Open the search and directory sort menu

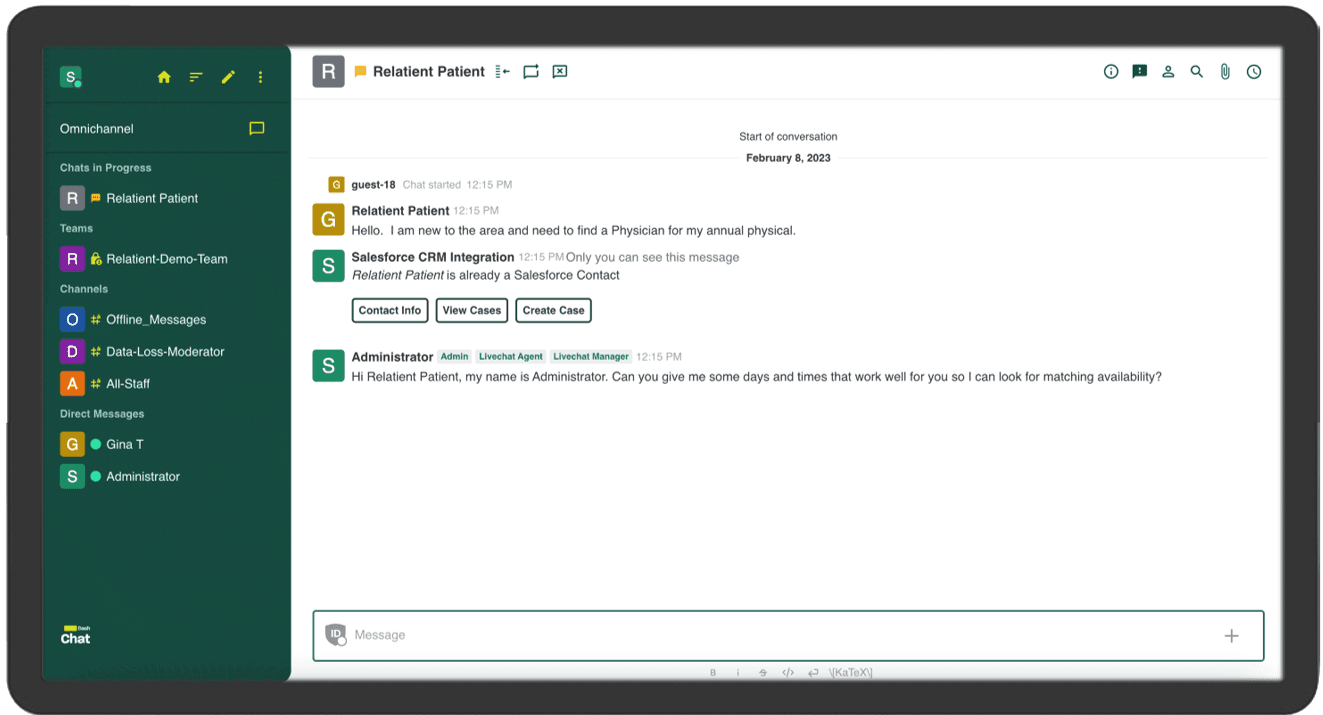tap(196, 76)
